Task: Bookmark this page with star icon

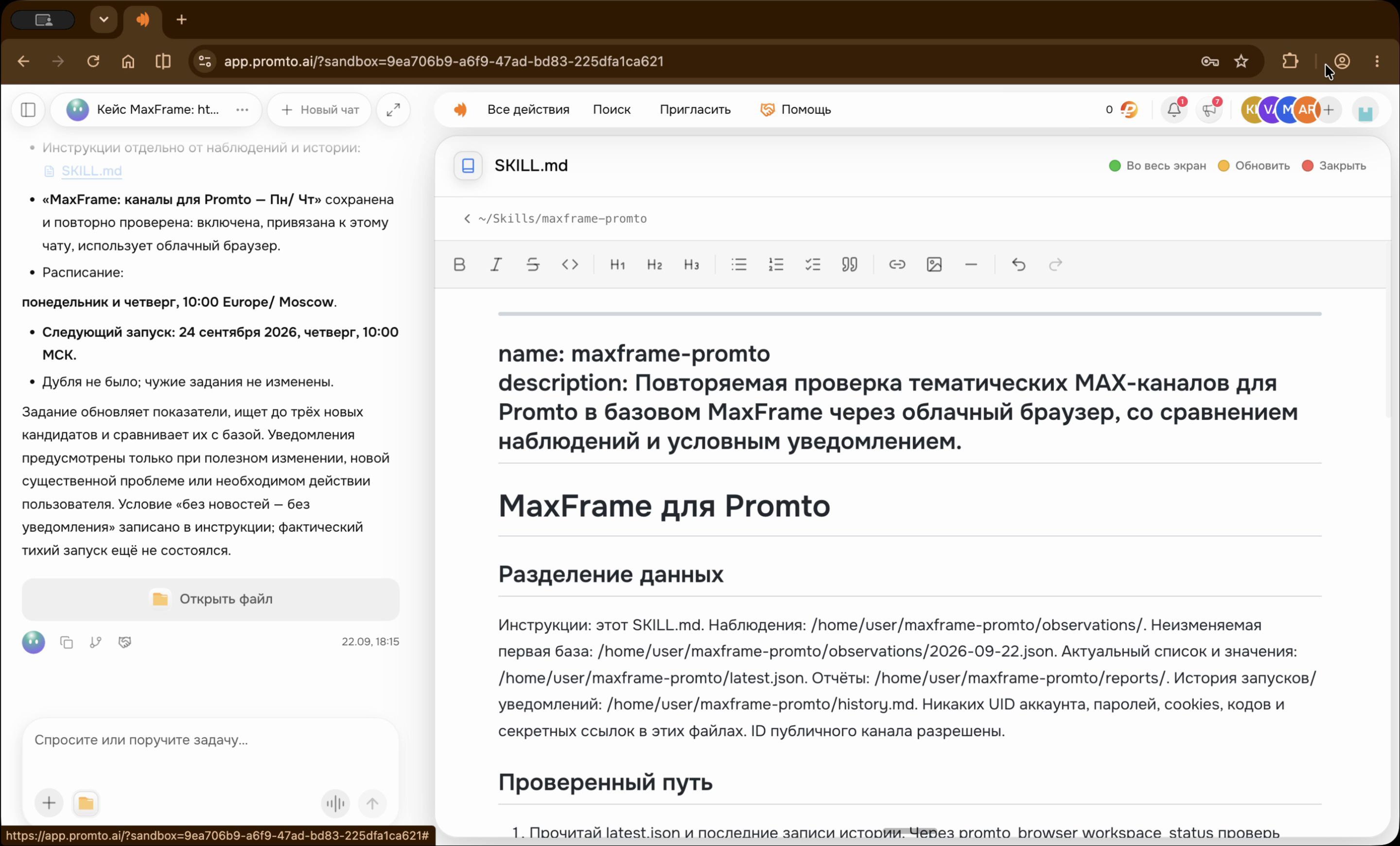Action: pyautogui.click(x=1241, y=61)
